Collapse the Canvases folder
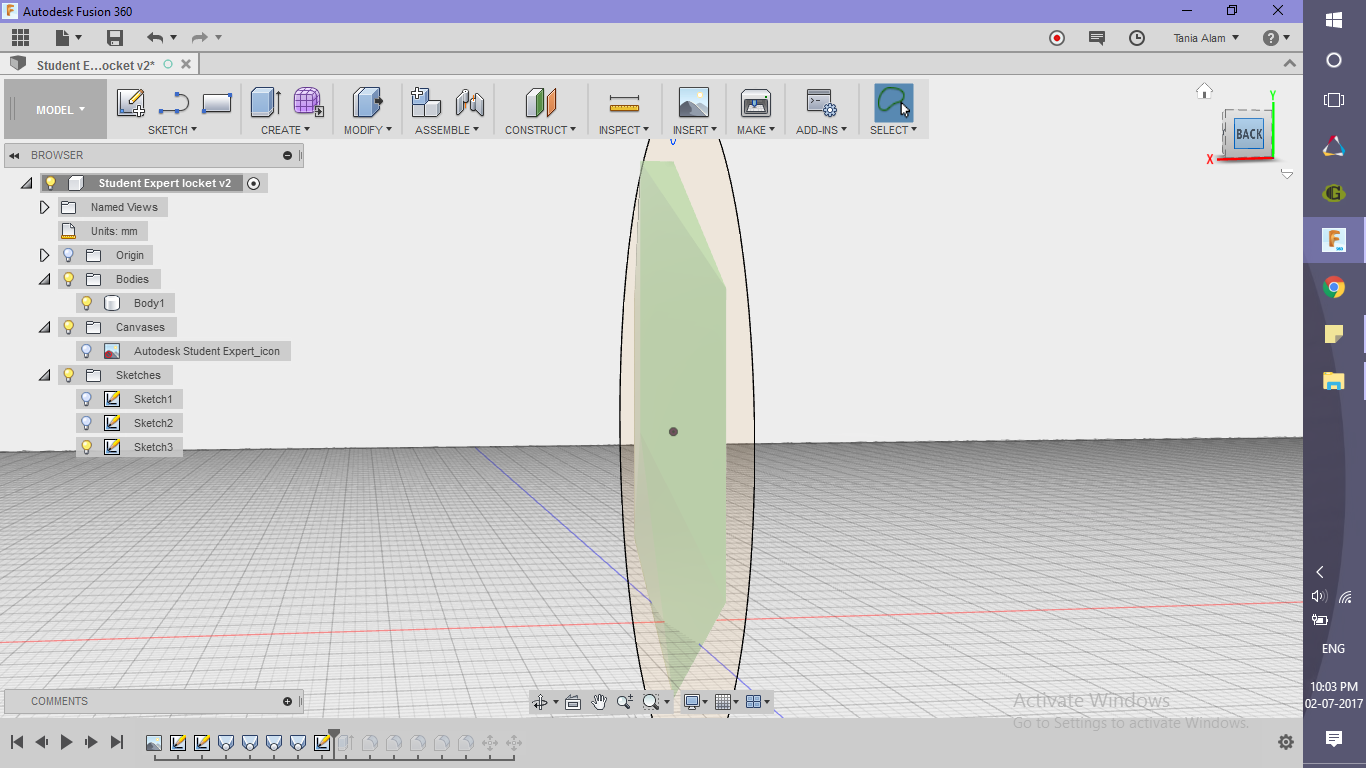Viewport: 1366px width, 768px height. click(x=44, y=327)
